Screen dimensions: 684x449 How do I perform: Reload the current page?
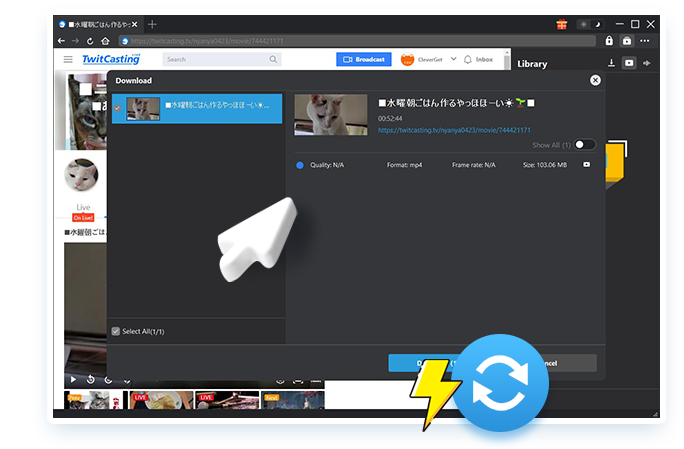[90, 41]
